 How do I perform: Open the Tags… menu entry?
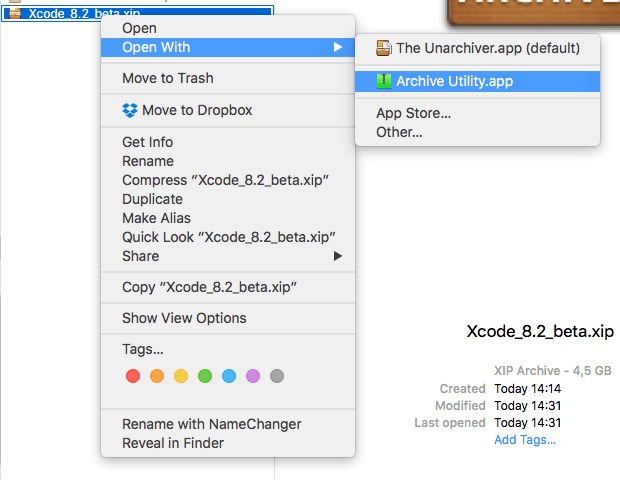point(228,349)
